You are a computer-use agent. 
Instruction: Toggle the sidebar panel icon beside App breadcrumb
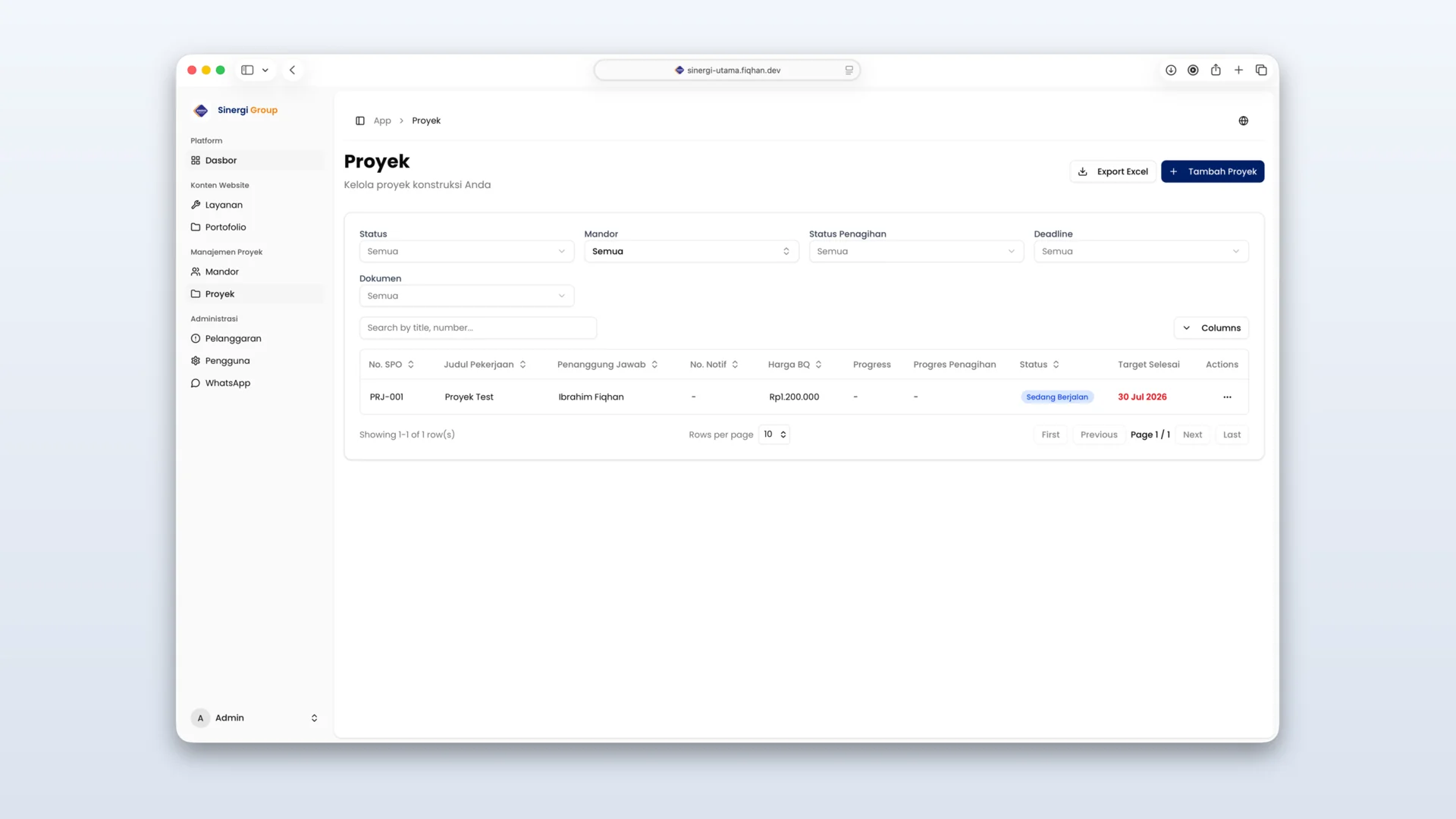pos(360,121)
